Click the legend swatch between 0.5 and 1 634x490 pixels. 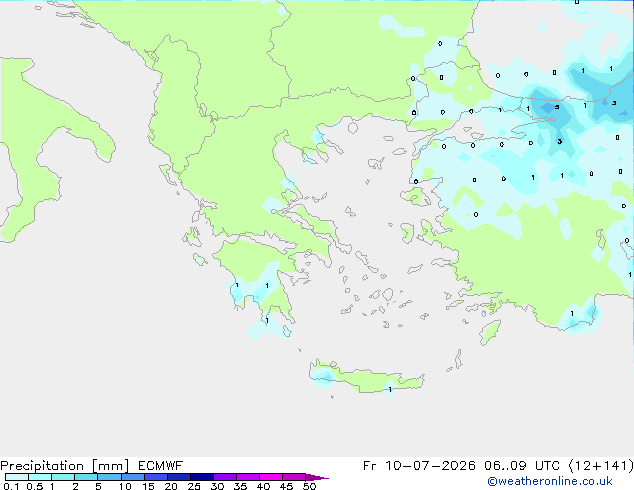40,477
